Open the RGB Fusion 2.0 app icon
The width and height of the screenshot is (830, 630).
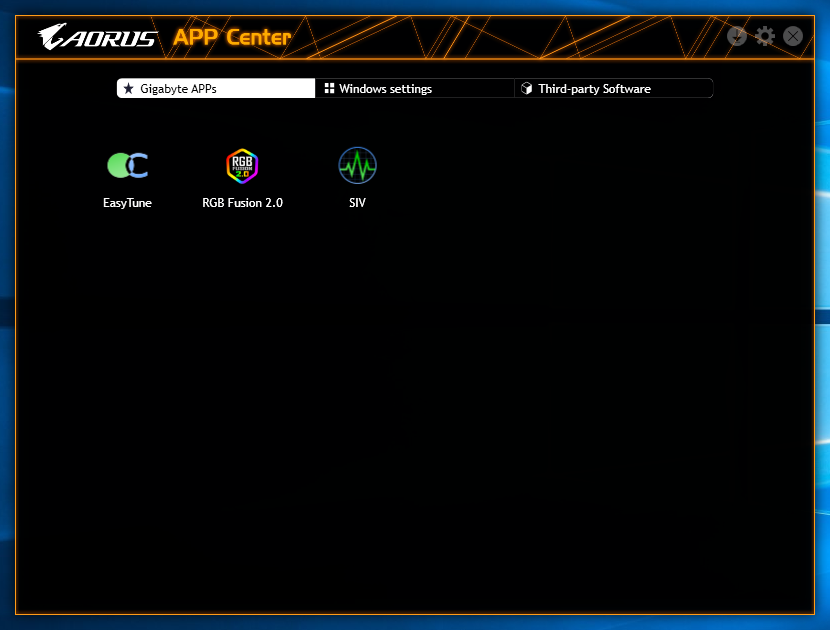pyautogui.click(x=242, y=166)
